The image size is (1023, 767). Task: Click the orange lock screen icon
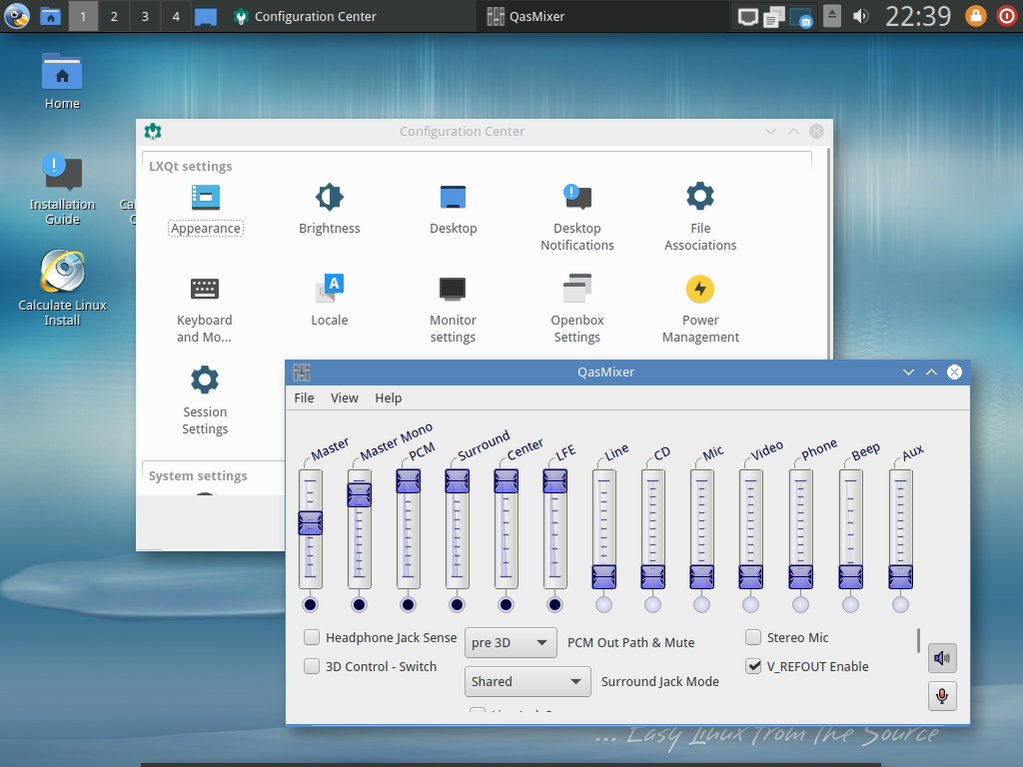[x=975, y=16]
